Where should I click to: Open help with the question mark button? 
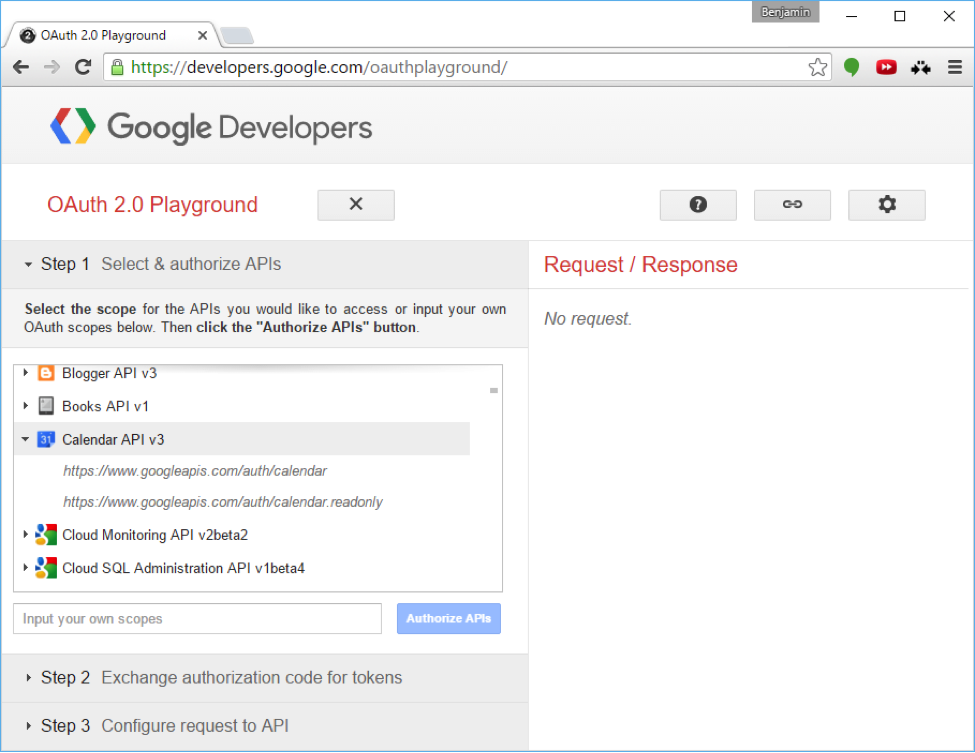(x=698, y=205)
